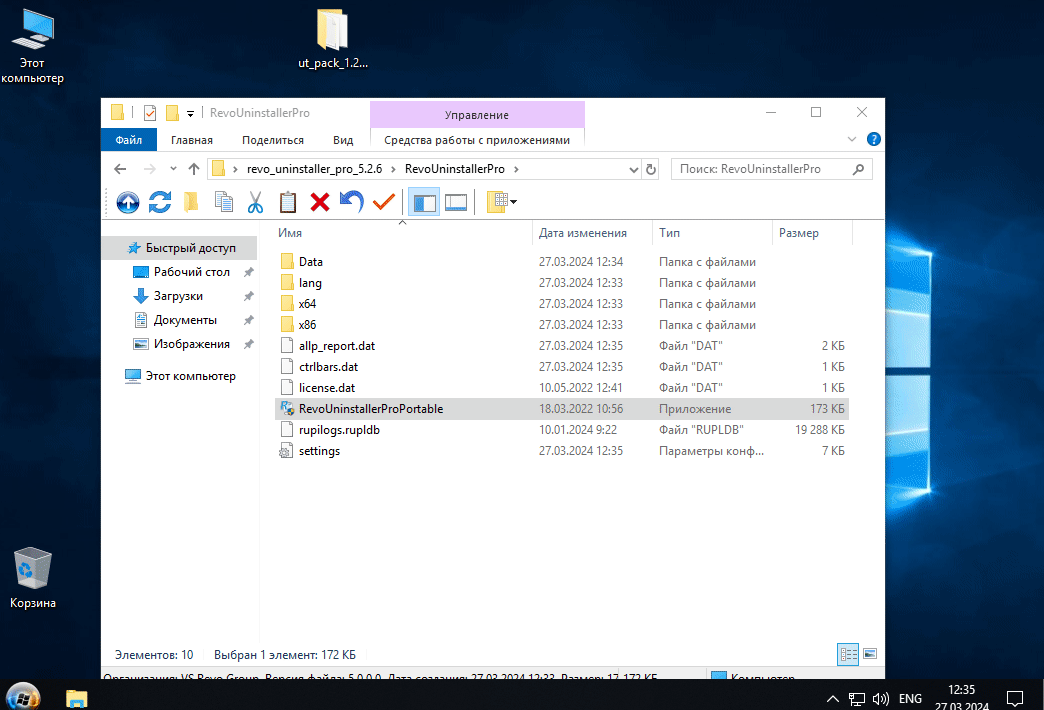Open the recent locations dropdown arrow
Screen dimensions: 1044x710
pos(173,169)
